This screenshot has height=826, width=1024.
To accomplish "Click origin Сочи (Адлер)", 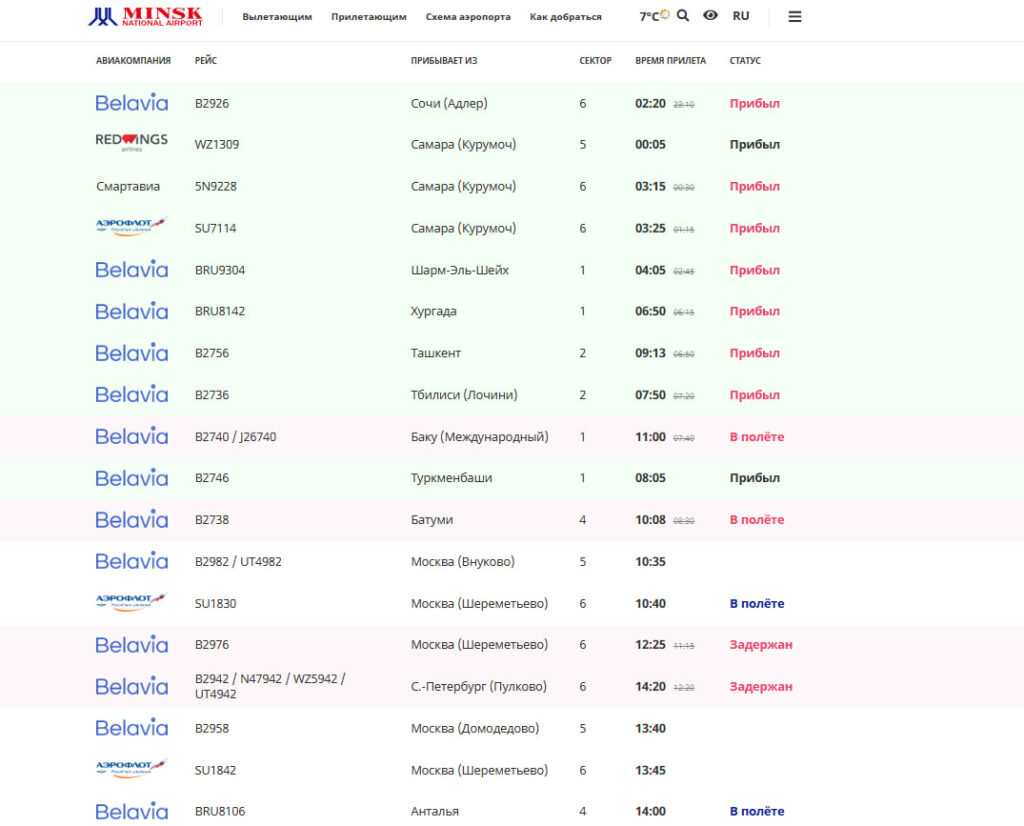I will tap(449, 103).
